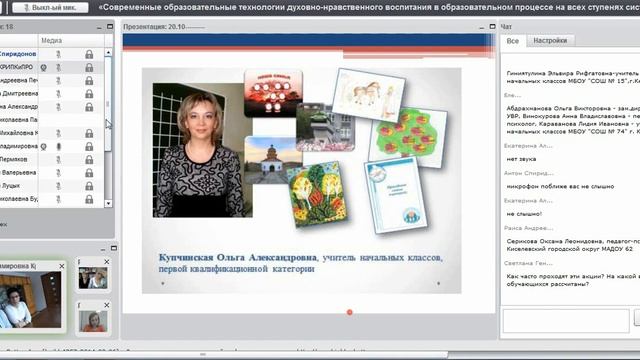Click the red slide position indicator dot
This screenshot has width=640, height=360.
349,312
